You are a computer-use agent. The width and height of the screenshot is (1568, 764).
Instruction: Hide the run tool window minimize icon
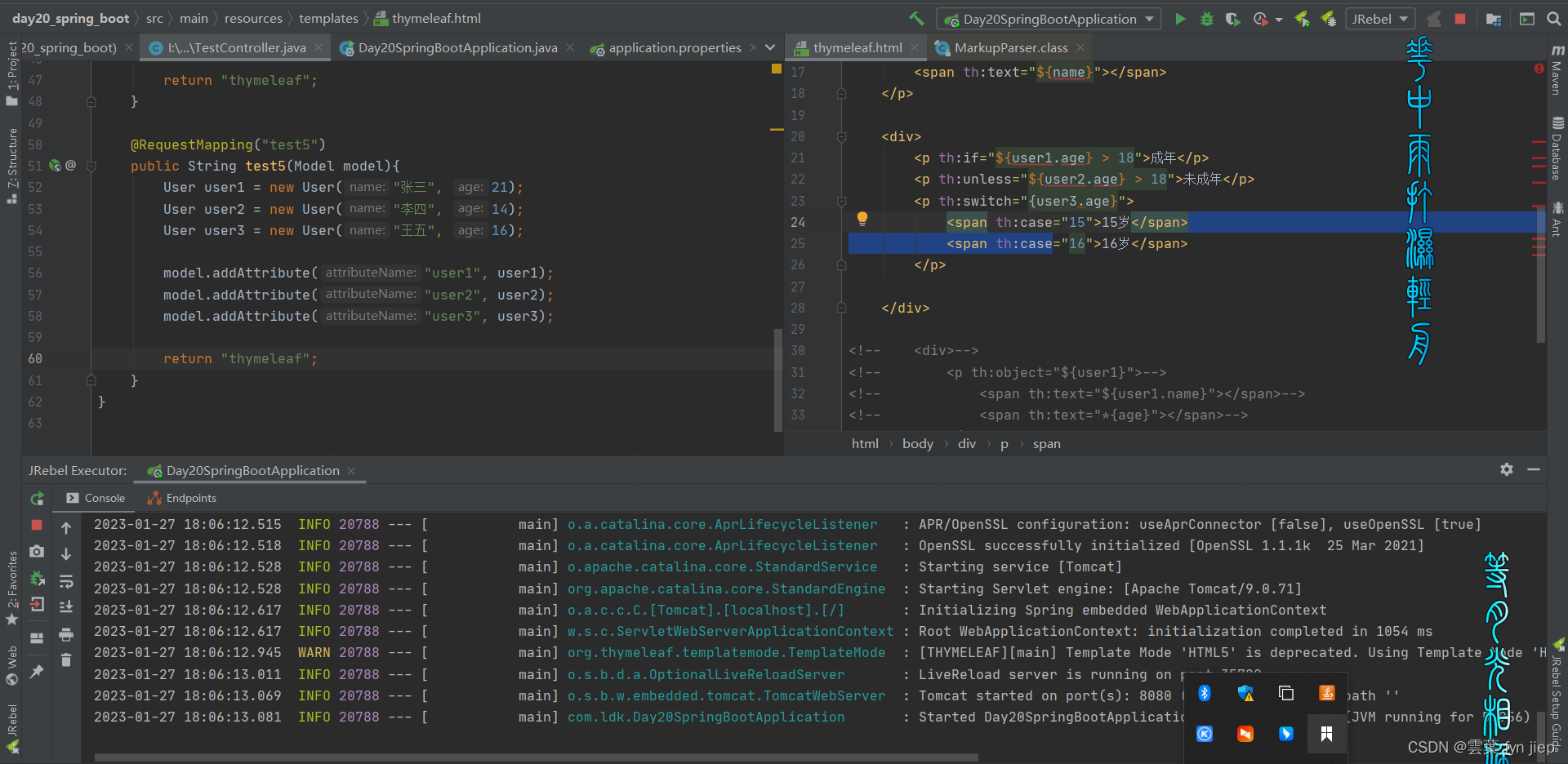1534,469
